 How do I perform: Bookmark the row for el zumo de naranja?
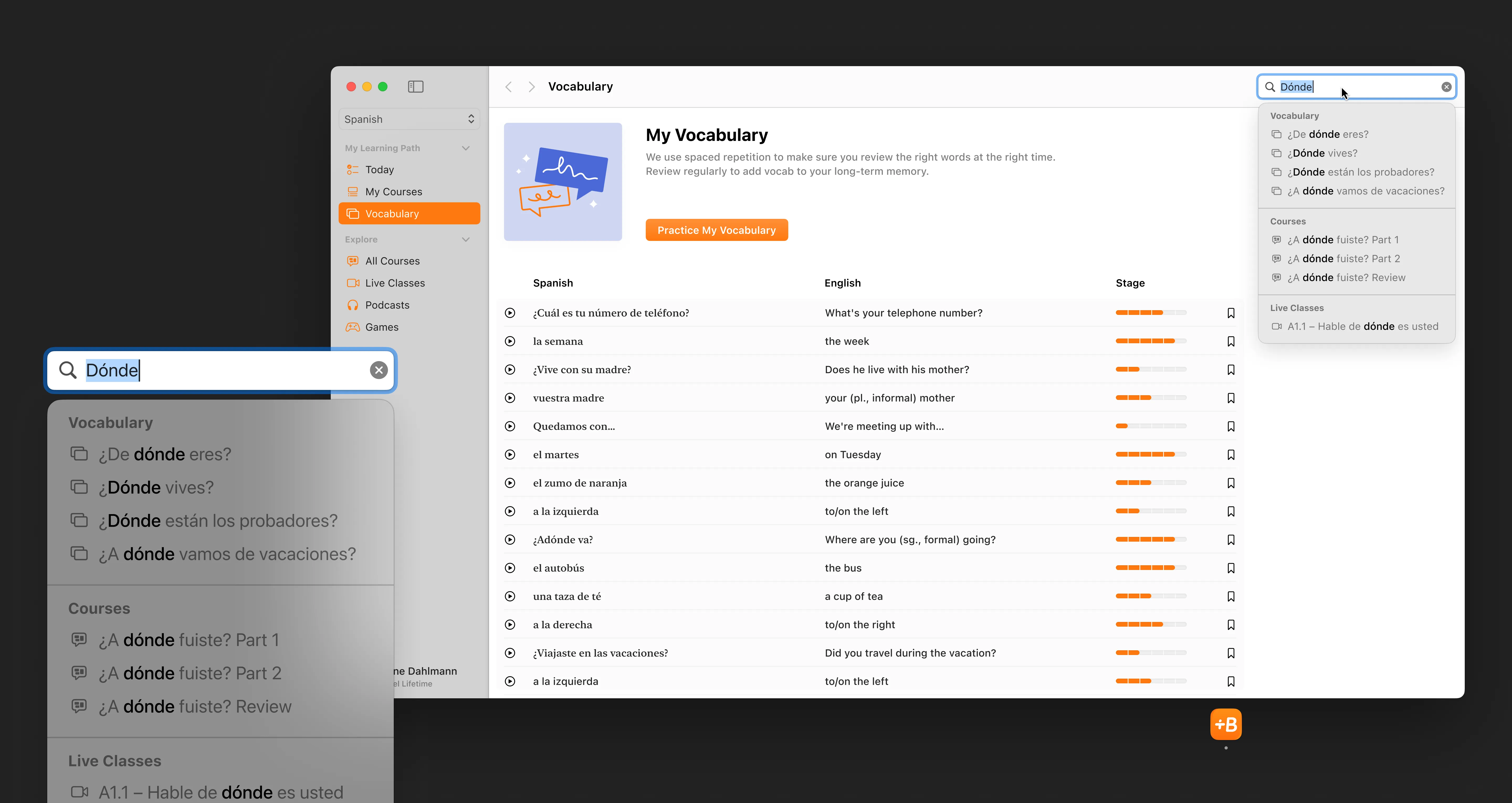(1231, 483)
